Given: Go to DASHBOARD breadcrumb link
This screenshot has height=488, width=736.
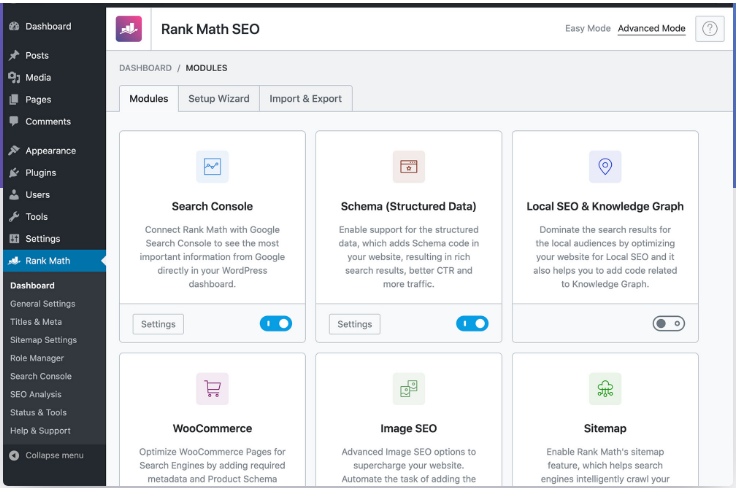Looking at the screenshot, I should pos(146,68).
